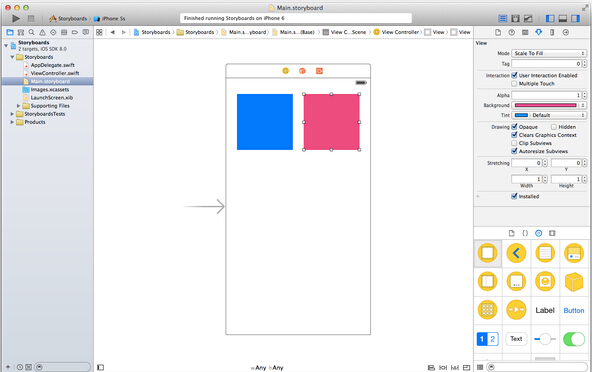The image size is (592, 372).
Task: Uncheck the Installed checkbox
Action: [514, 196]
